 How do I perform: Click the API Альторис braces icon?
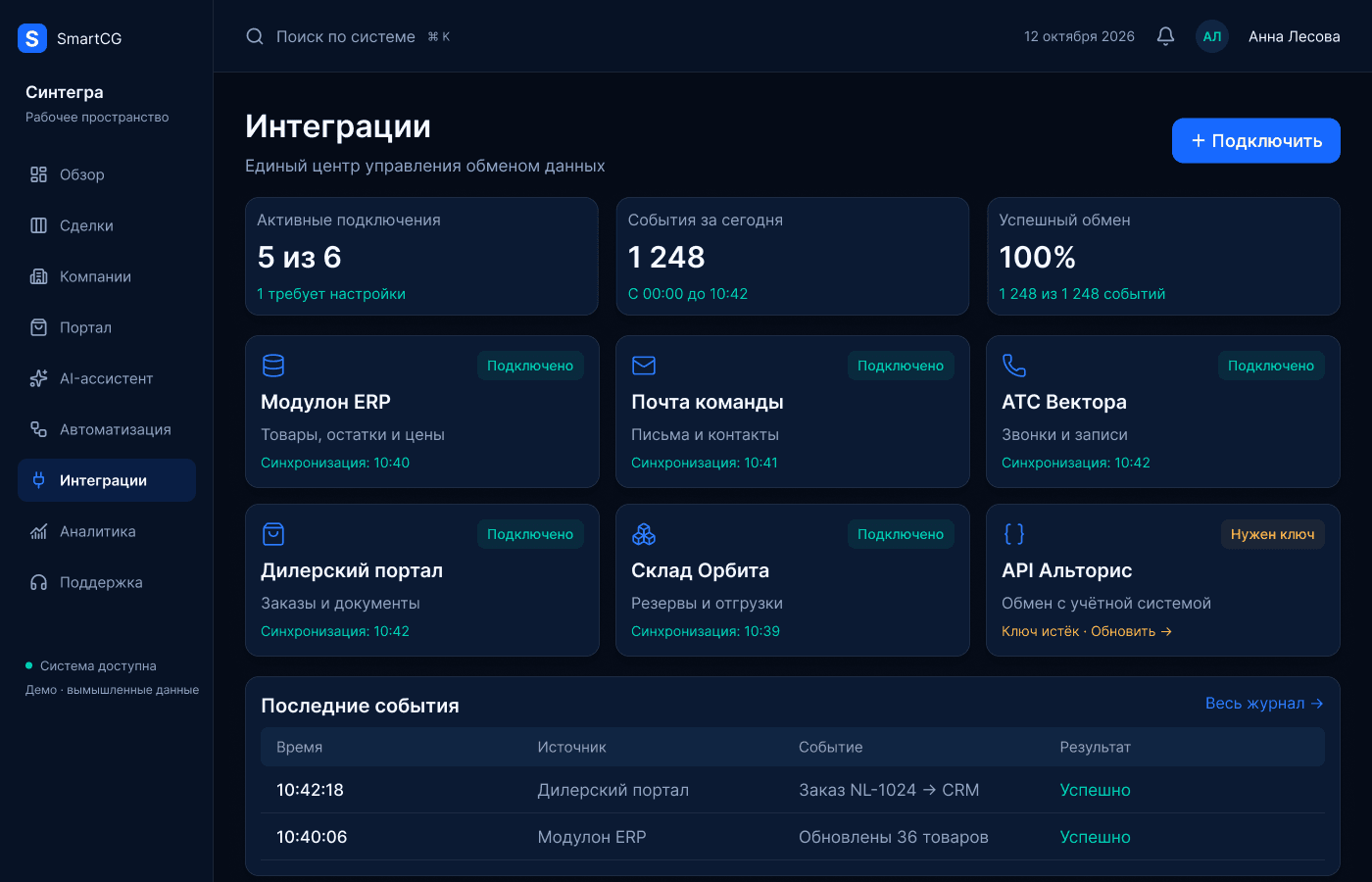tap(1014, 534)
